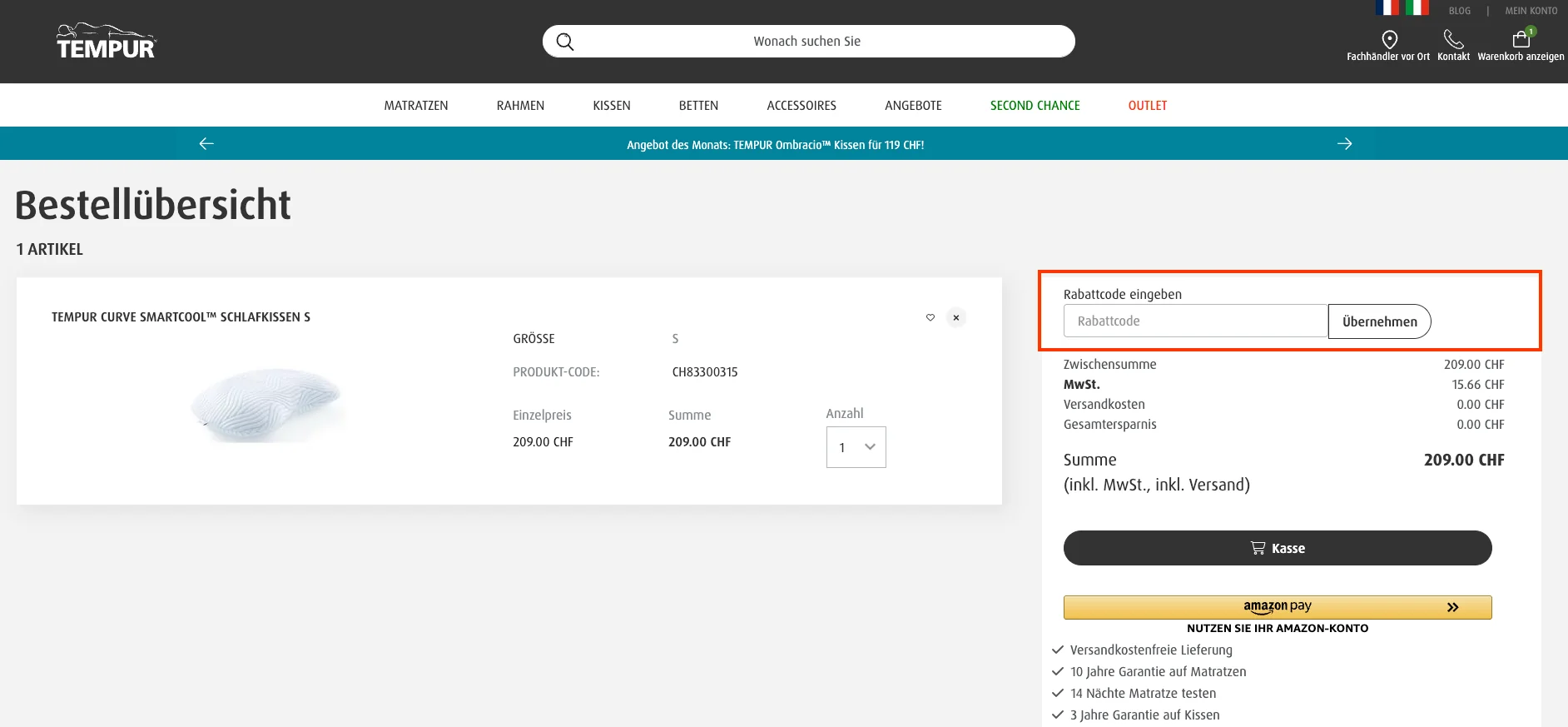Click the 3 Jahre Garantie auf Kissen text
This screenshot has width=1568, height=727.
pos(1144,715)
